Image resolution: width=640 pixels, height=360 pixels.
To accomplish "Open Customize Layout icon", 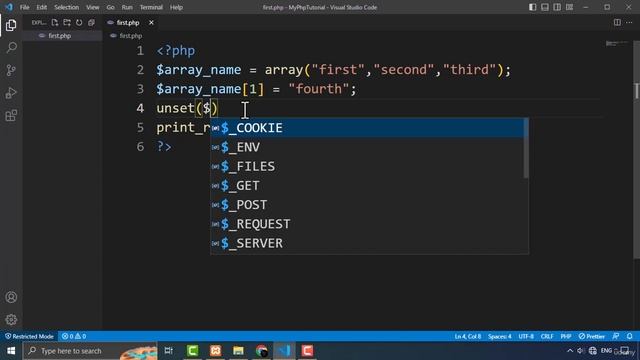I will click(569, 7).
